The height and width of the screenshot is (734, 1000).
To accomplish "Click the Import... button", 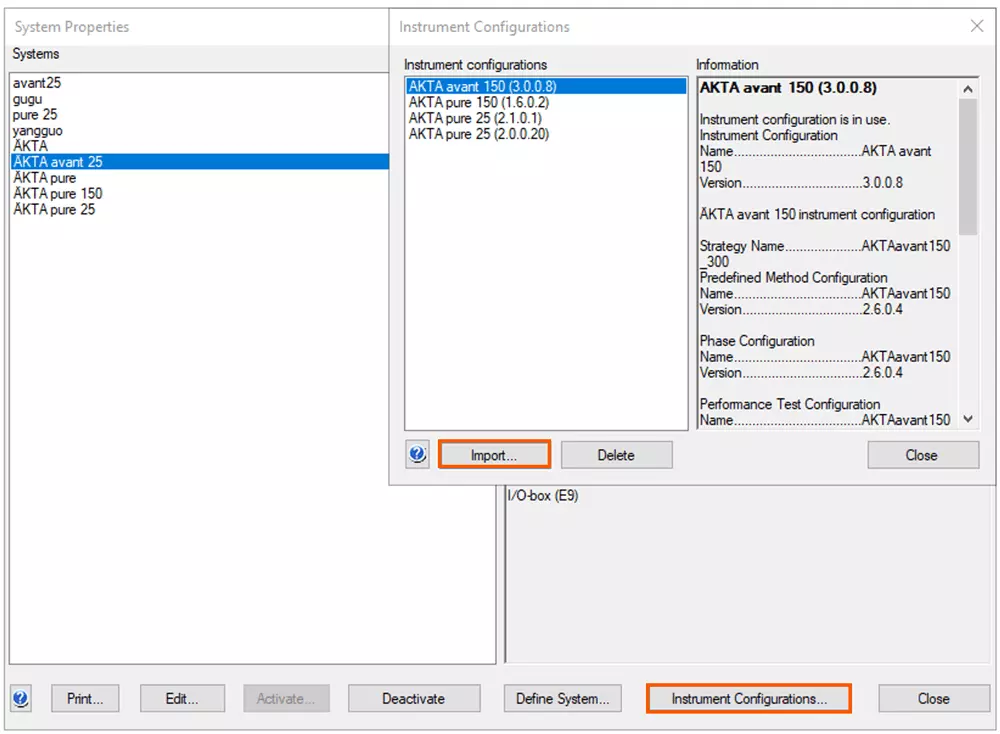I will (x=494, y=455).
